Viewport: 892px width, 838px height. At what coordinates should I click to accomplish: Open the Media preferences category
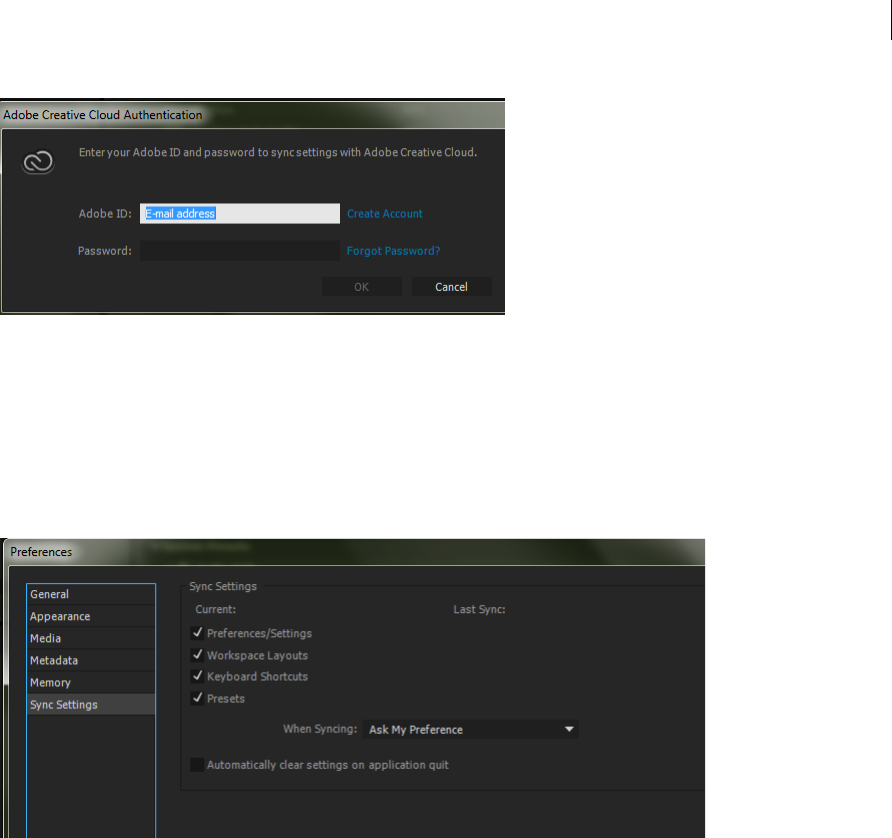click(91, 638)
